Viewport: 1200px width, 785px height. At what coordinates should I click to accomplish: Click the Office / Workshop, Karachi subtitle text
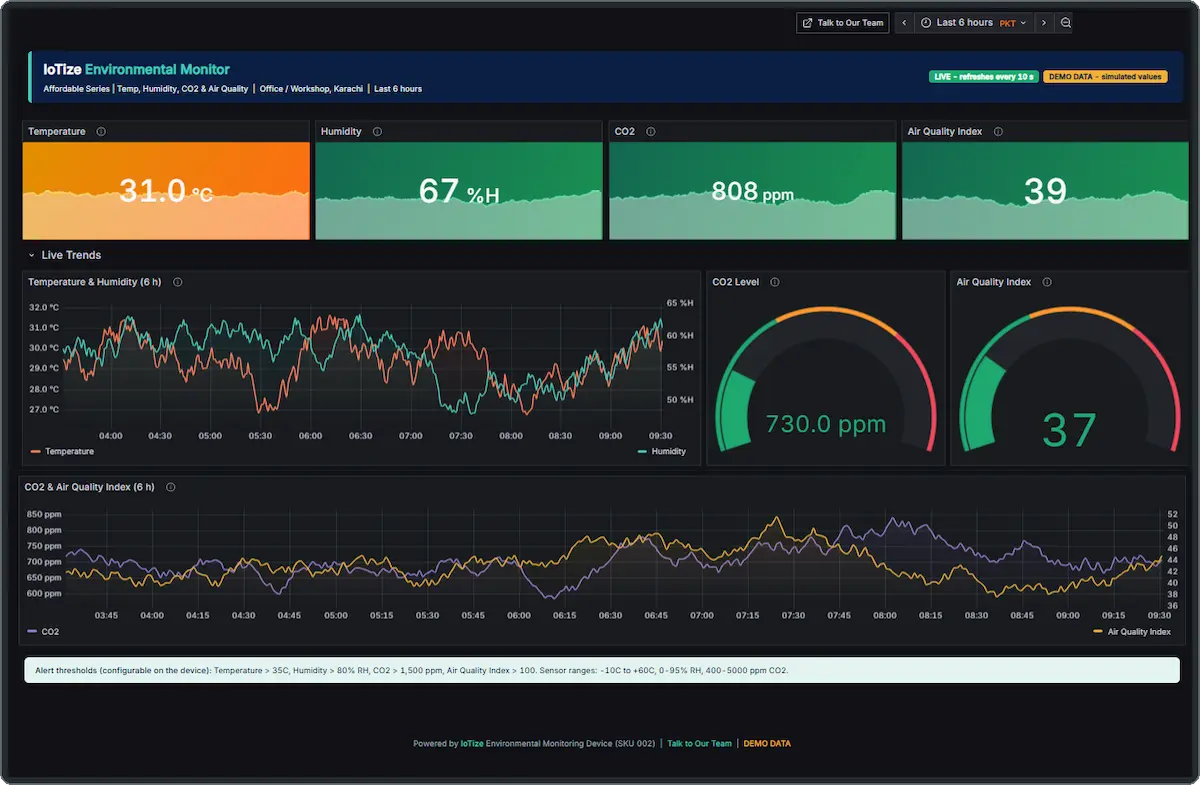point(311,89)
